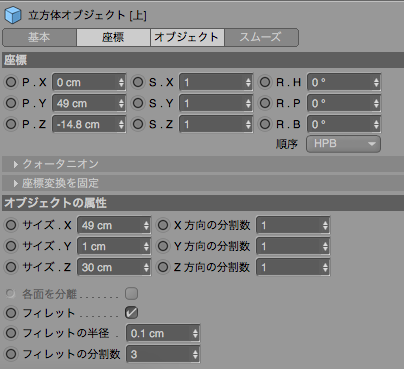
Task: Click the R . B angle field
Action: click(344, 124)
